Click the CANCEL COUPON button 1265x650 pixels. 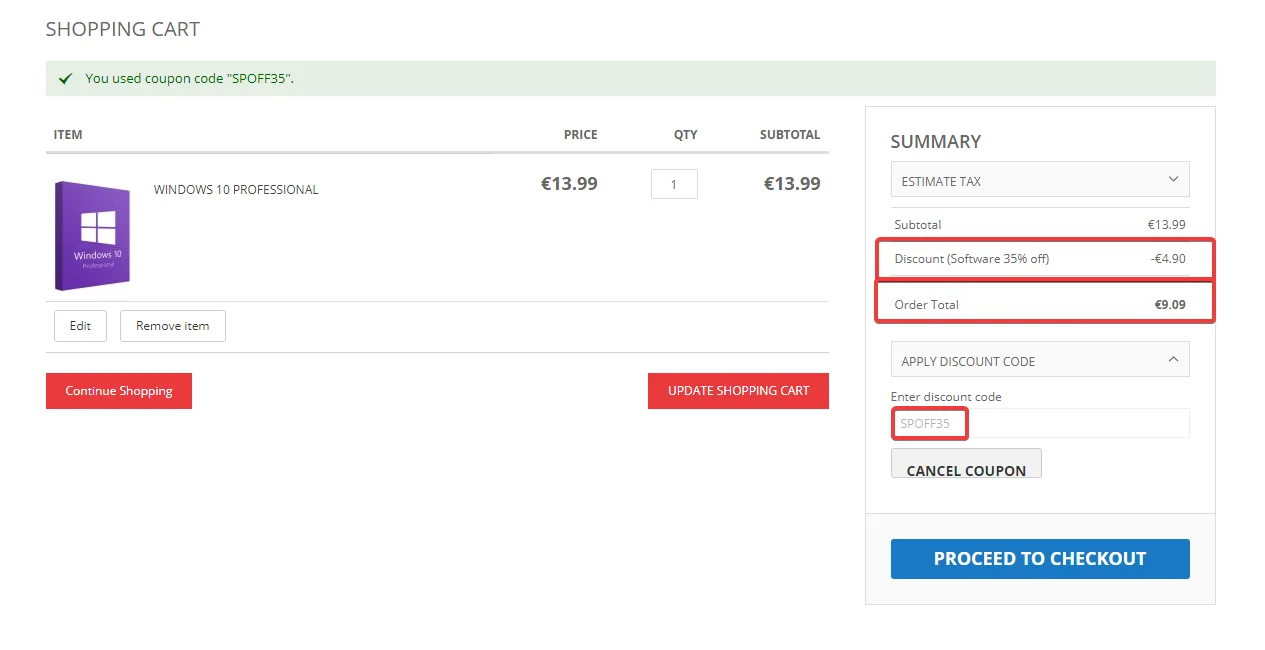pyautogui.click(x=966, y=464)
